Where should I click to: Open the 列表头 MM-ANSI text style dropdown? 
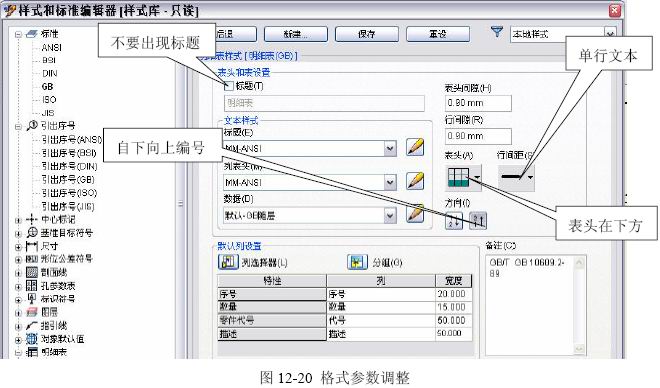point(390,182)
